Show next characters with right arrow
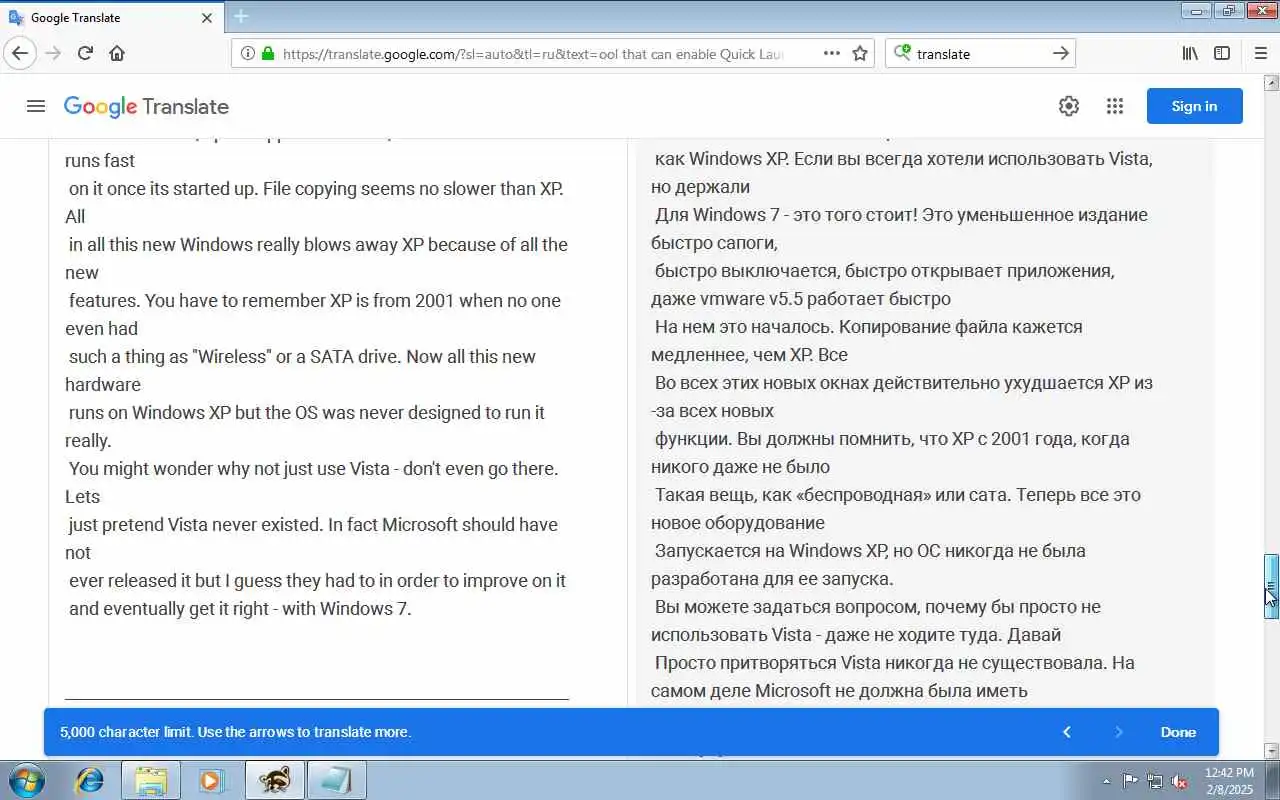Image resolution: width=1280 pixels, height=800 pixels. [1119, 732]
